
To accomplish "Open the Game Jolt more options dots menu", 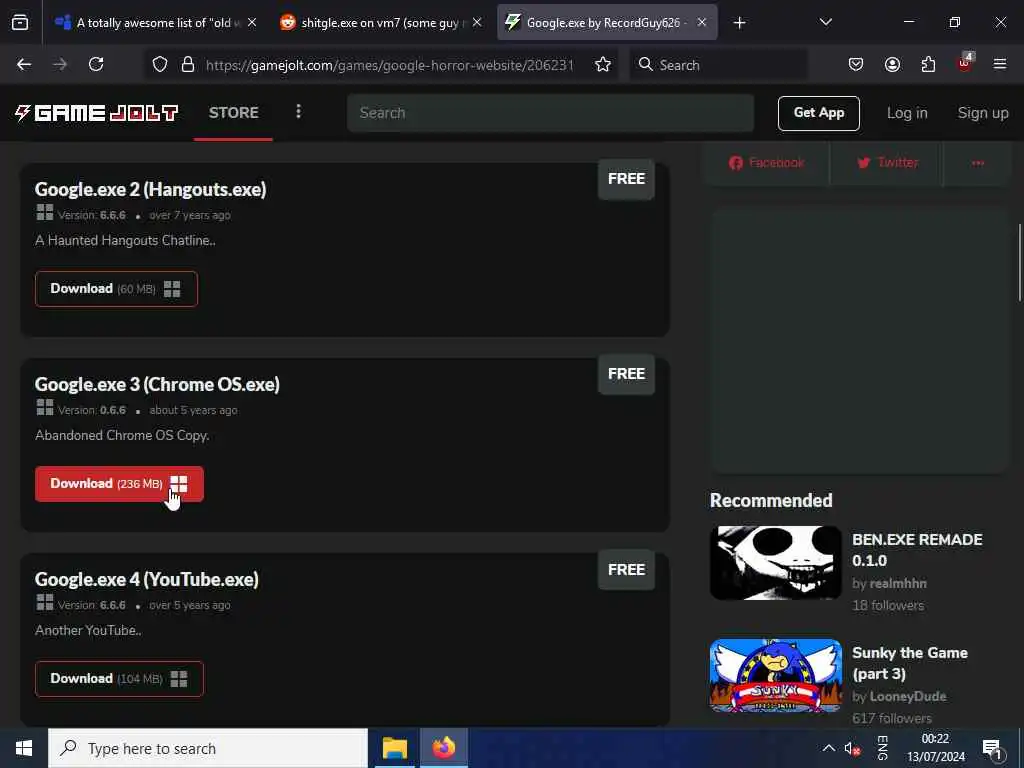I will coord(298,112).
